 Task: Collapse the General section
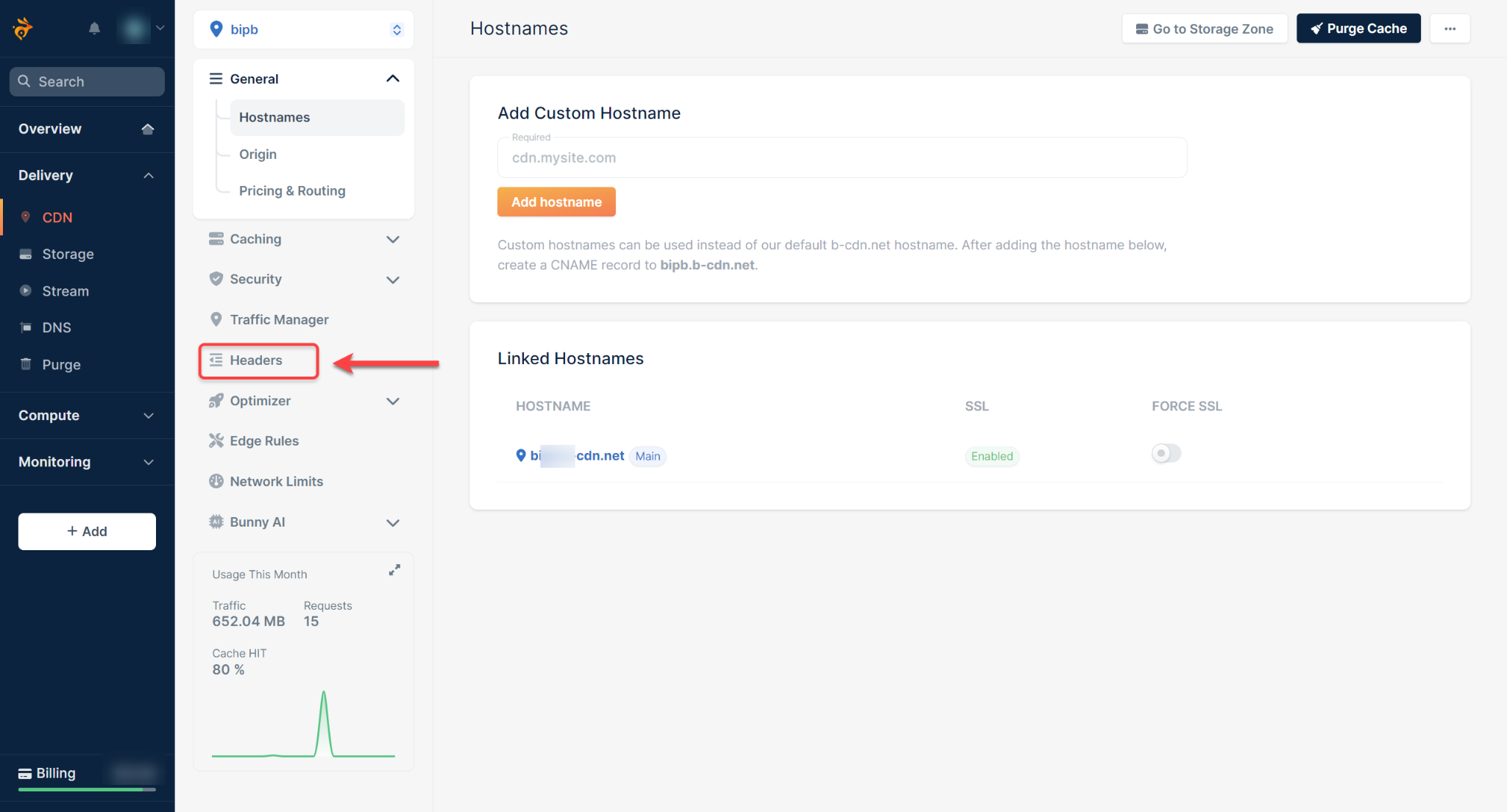pyautogui.click(x=392, y=79)
